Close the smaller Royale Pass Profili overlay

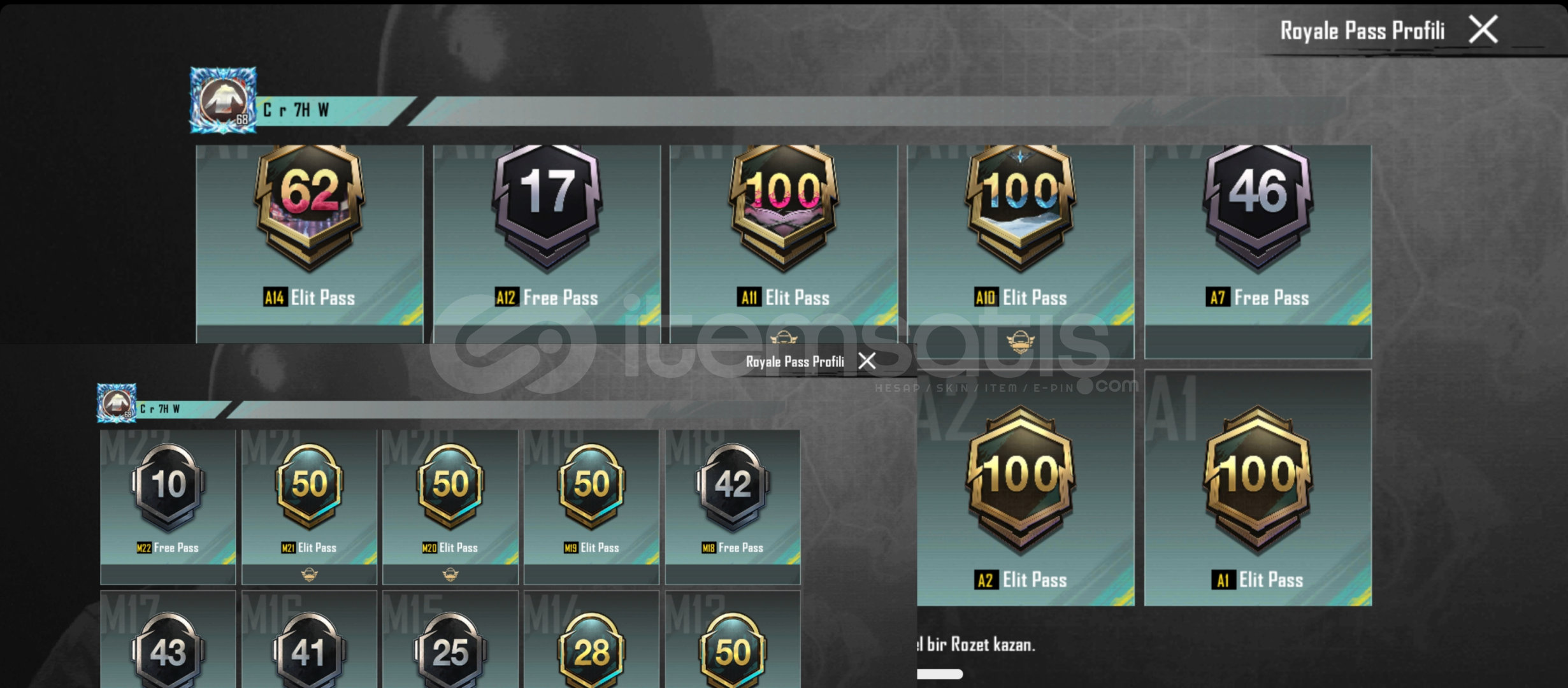pos(867,361)
